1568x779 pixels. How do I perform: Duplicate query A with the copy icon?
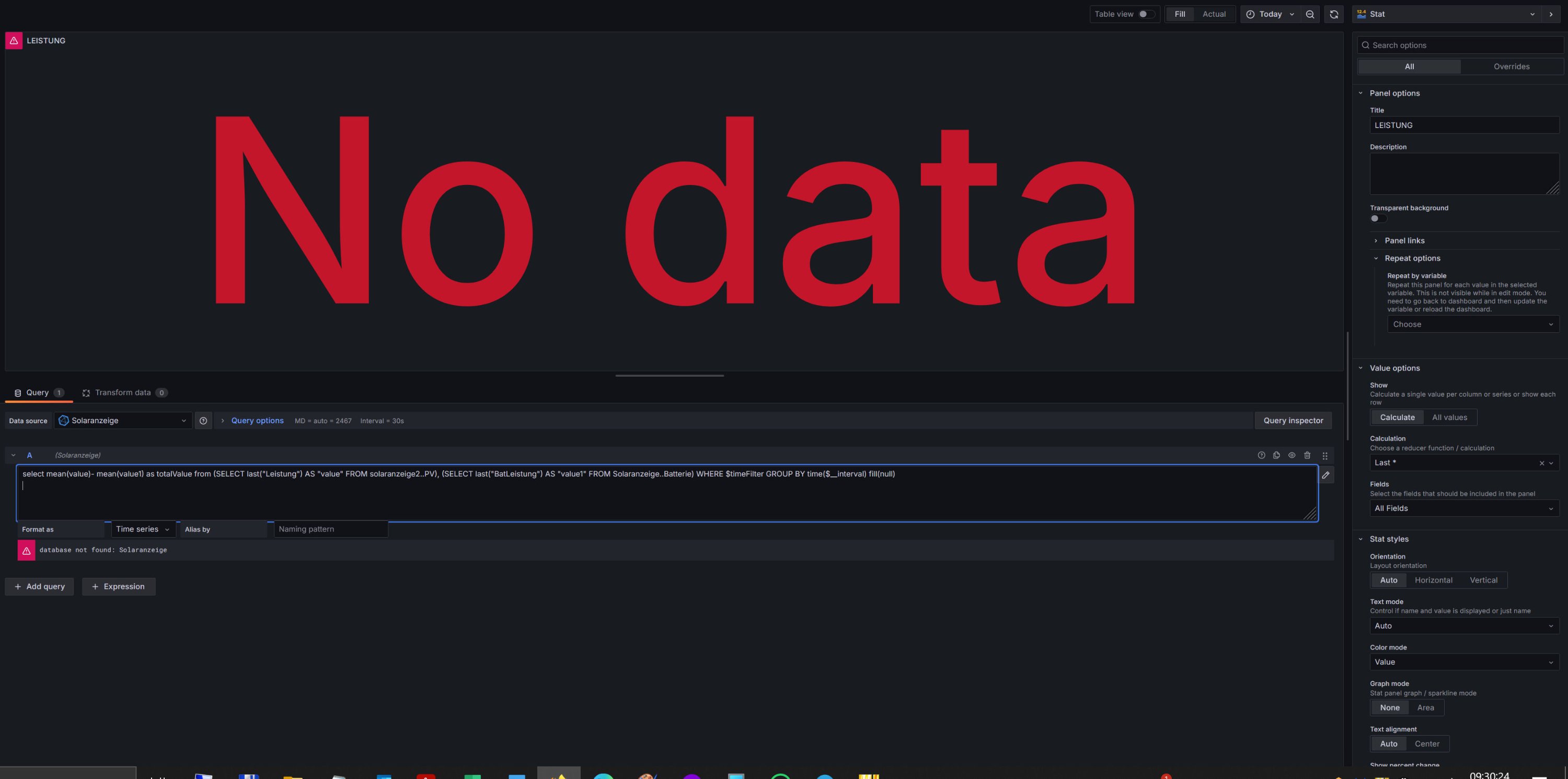1276,455
